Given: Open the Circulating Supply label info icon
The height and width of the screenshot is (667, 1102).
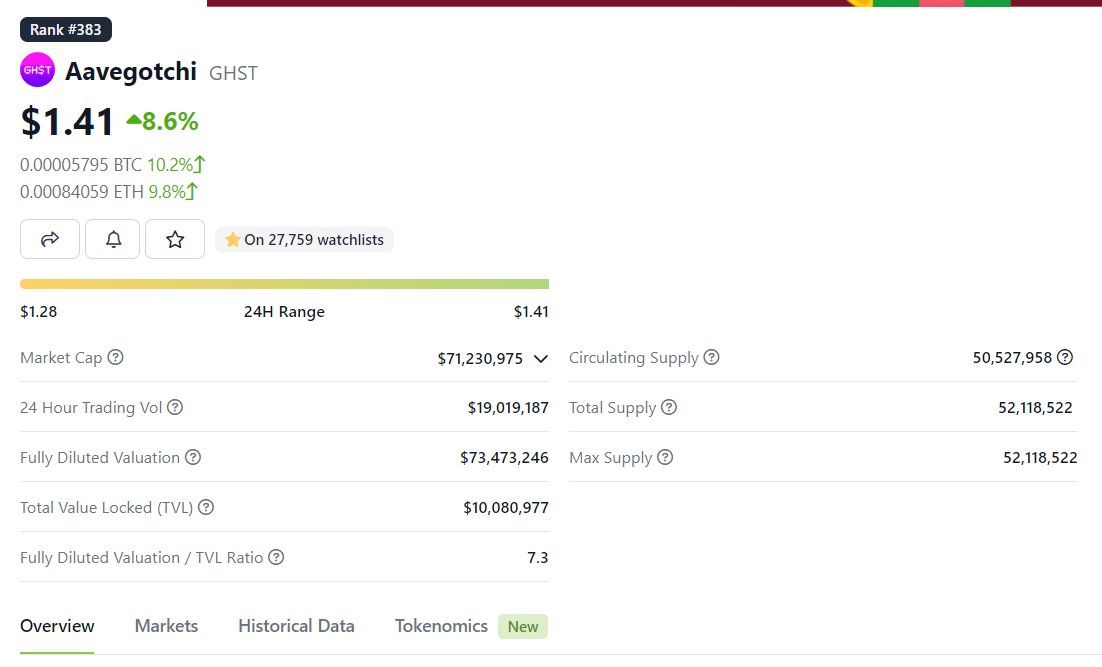Looking at the screenshot, I should click(x=711, y=357).
